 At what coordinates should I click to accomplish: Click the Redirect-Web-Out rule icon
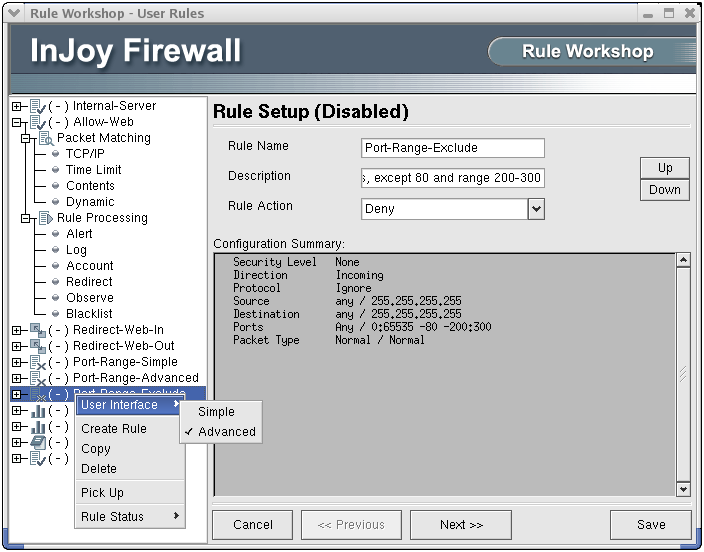click(38, 346)
